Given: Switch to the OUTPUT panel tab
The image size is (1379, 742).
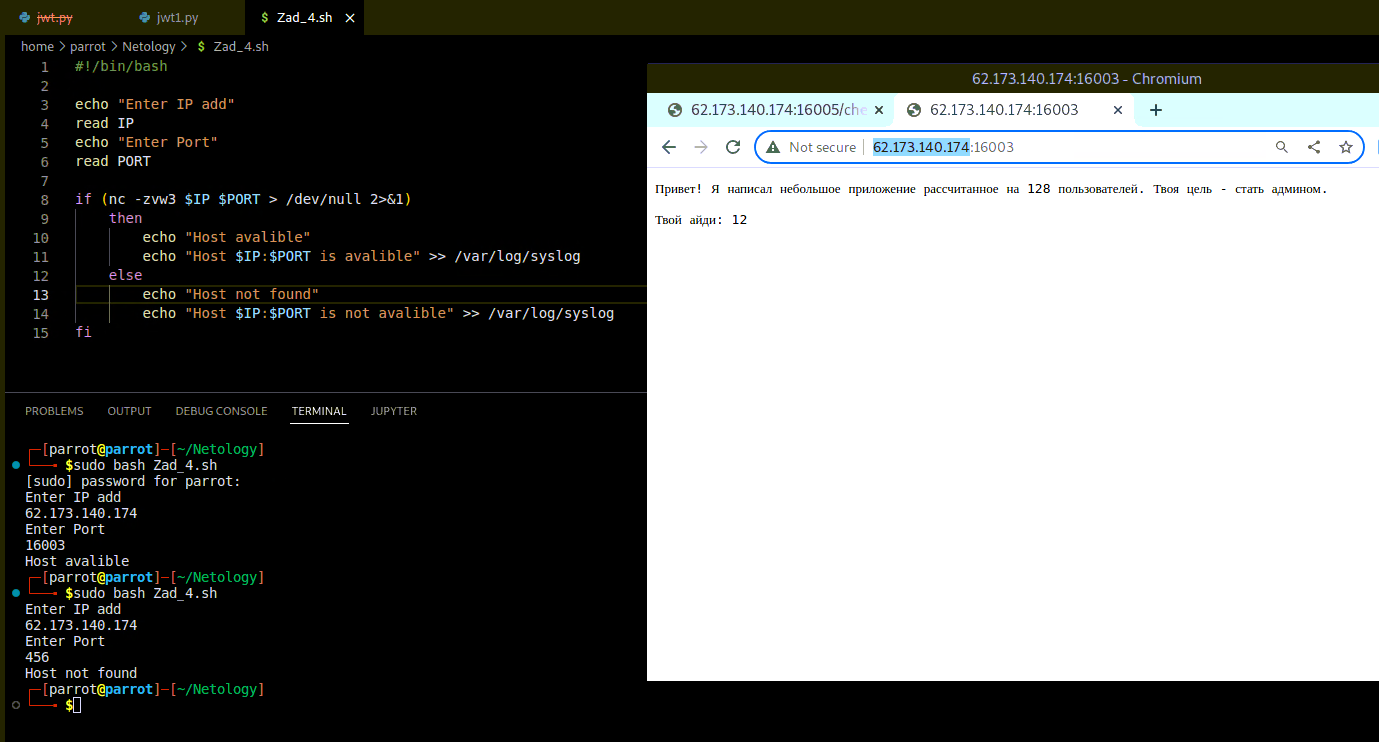Looking at the screenshot, I should [x=129, y=411].
